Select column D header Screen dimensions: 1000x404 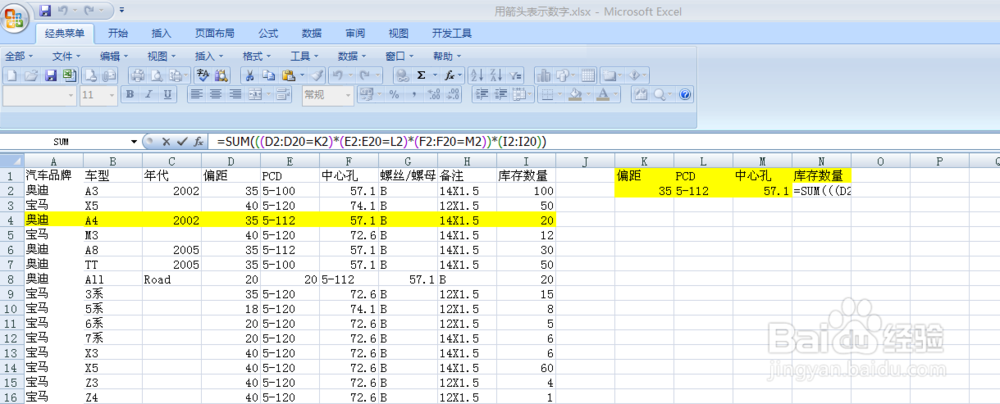point(231,162)
